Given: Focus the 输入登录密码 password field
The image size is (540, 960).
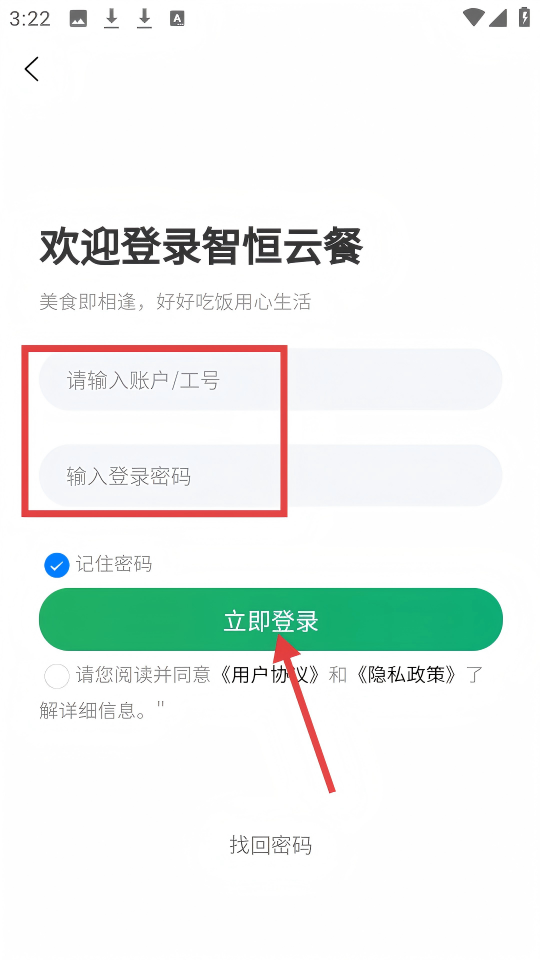Looking at the screenshot, I should [271, 476].
